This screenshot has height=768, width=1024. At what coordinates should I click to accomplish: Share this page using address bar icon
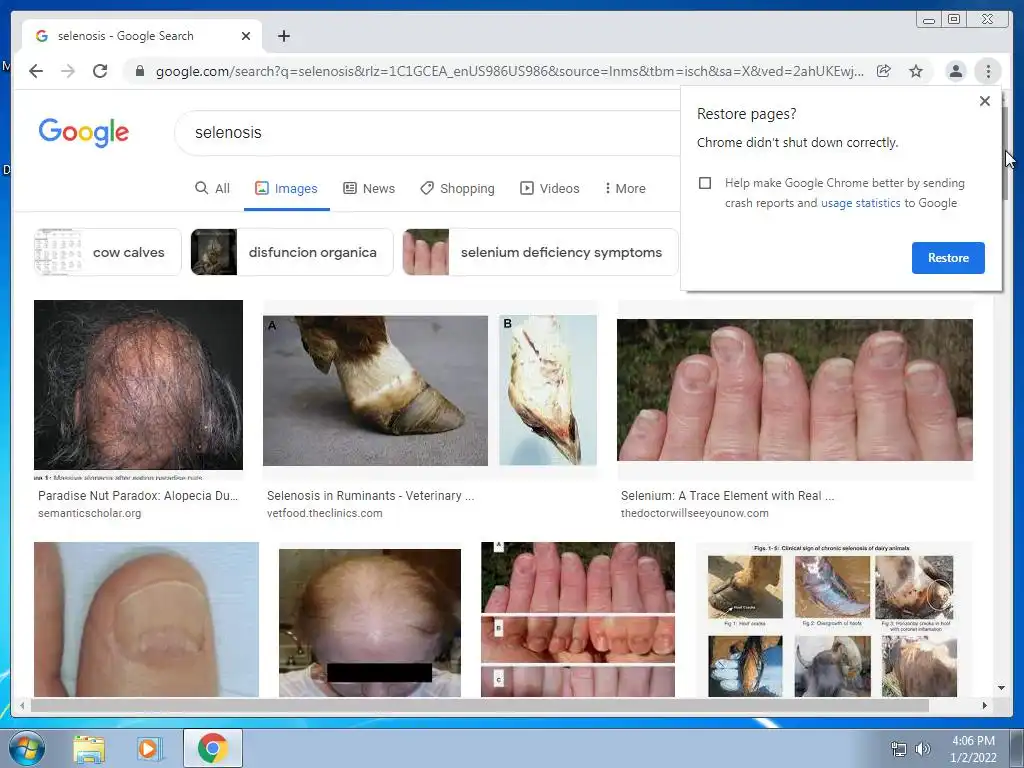click(884, 71)
